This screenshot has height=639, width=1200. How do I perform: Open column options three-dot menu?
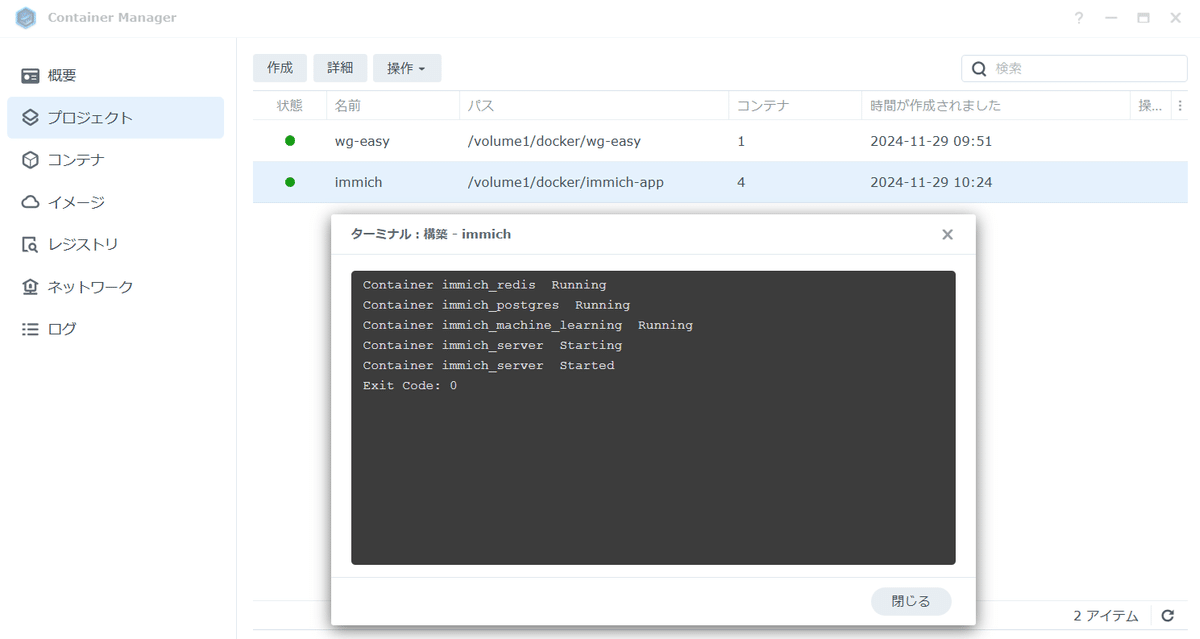click(x=1180, y=105)
